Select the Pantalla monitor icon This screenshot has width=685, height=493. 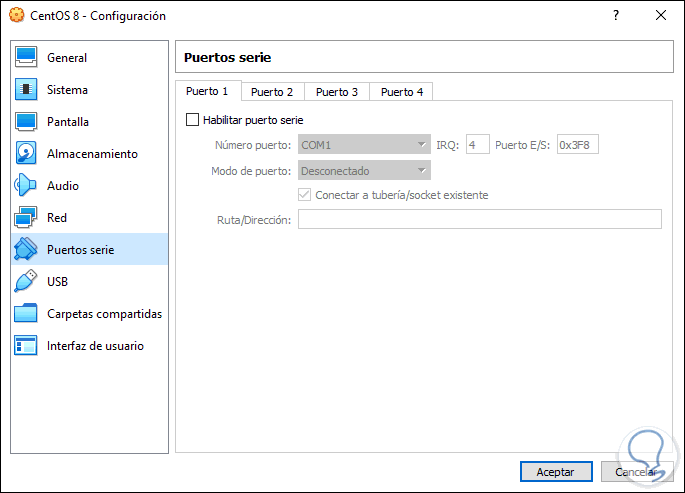point(27,122)
